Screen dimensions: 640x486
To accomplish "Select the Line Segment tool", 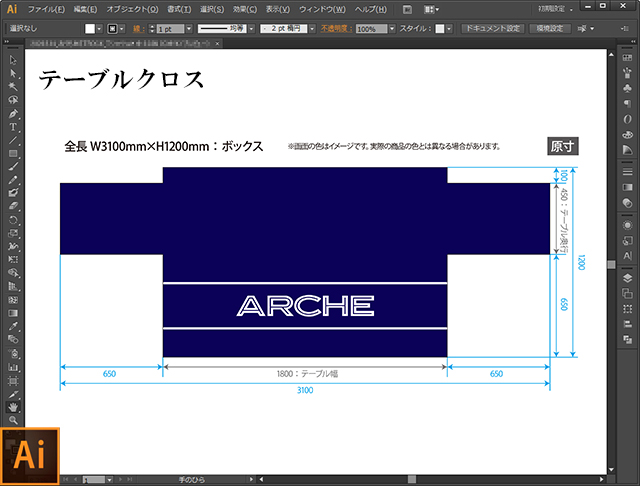I will pyautogui.click(x=13, y=140).
